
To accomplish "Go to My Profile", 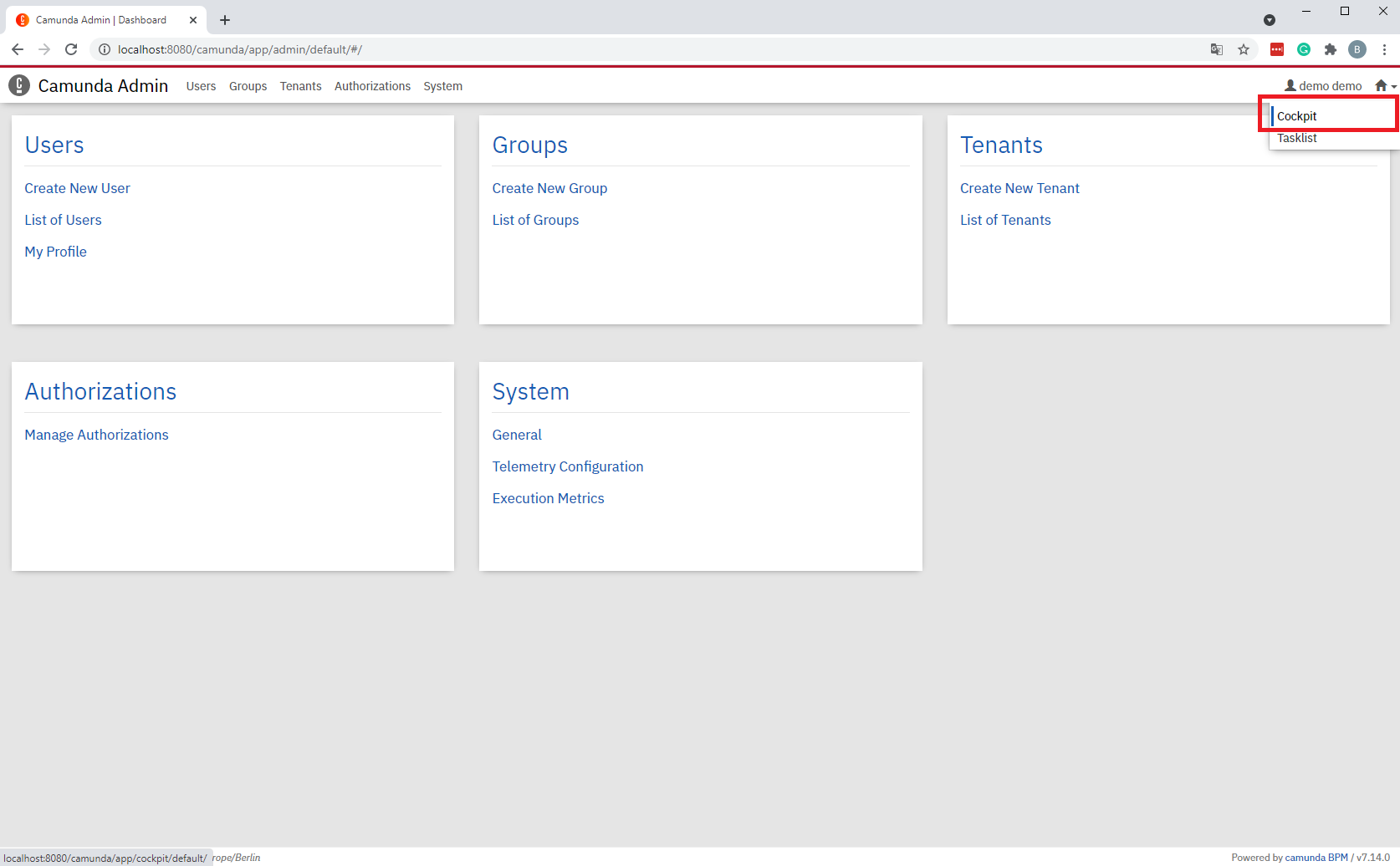I will 55,252.
